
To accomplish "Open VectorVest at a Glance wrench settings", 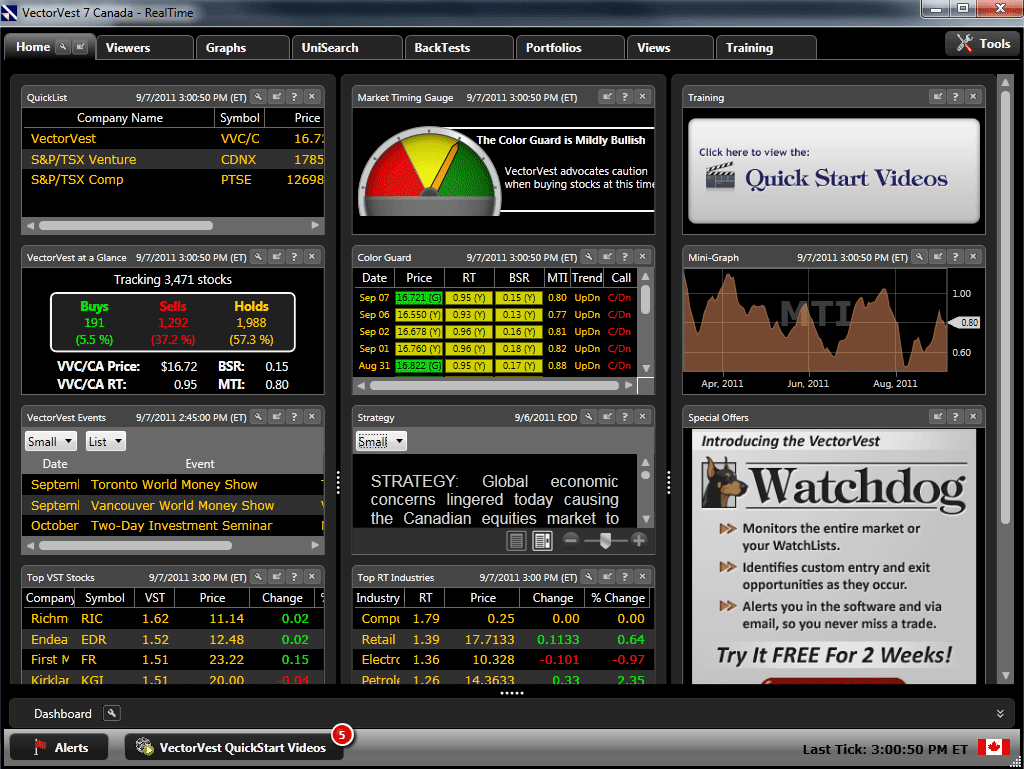I will [259, 257].
